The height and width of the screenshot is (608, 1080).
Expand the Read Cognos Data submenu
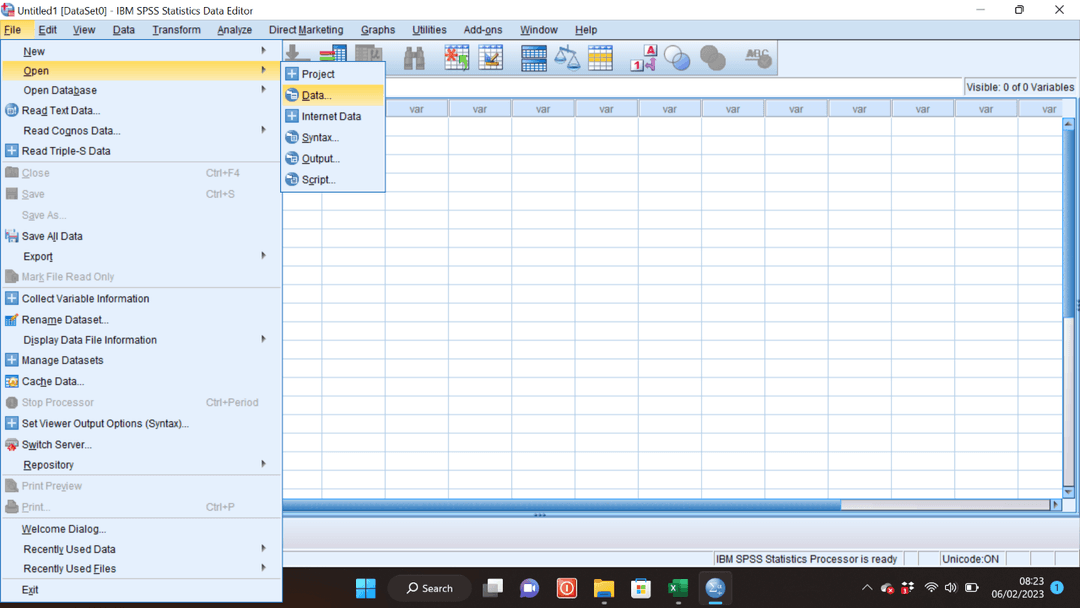pos(142,131)
